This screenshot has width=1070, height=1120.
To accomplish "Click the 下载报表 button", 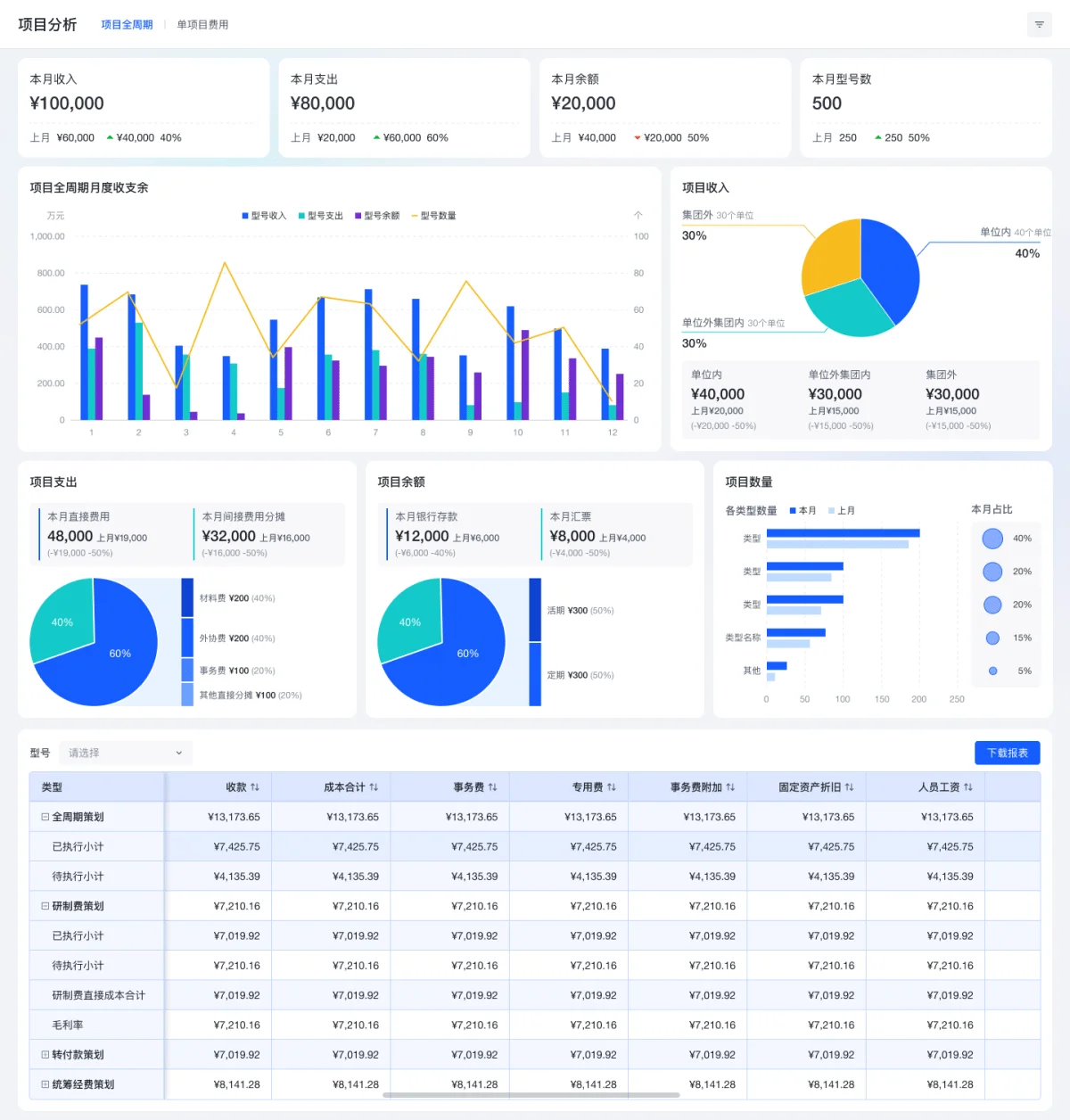I will point(1007,753).
